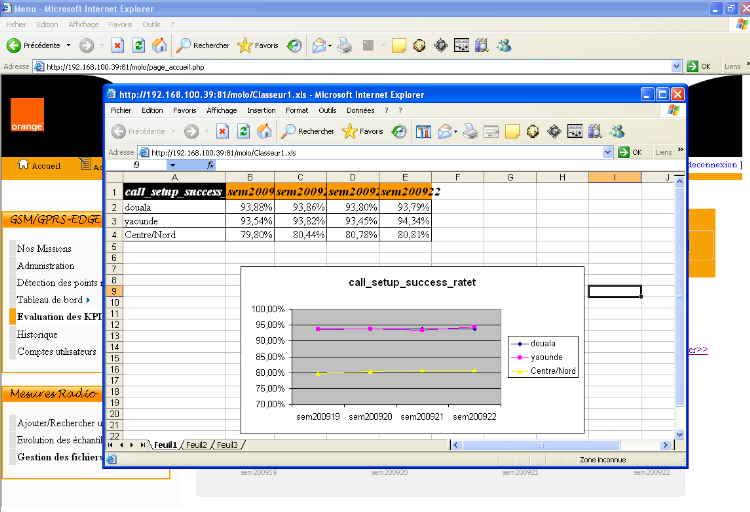Click the fx insert function icon
This screenshot has width=750, height=512.
210,164
